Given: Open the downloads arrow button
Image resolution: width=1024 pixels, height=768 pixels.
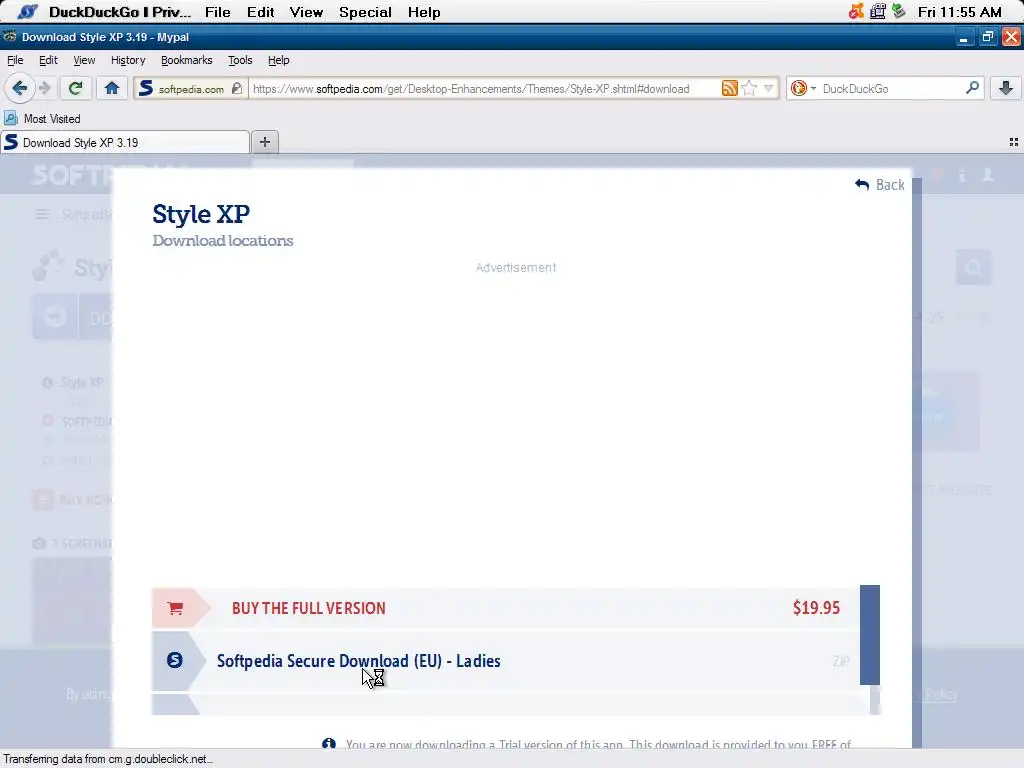Looking at the screenshot, I should pyautogui.click(x=1006, y=88).
